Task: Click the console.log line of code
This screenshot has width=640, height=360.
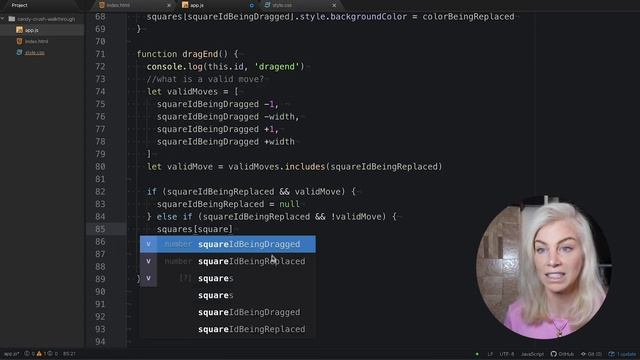Action: click(x=225, y=67)
